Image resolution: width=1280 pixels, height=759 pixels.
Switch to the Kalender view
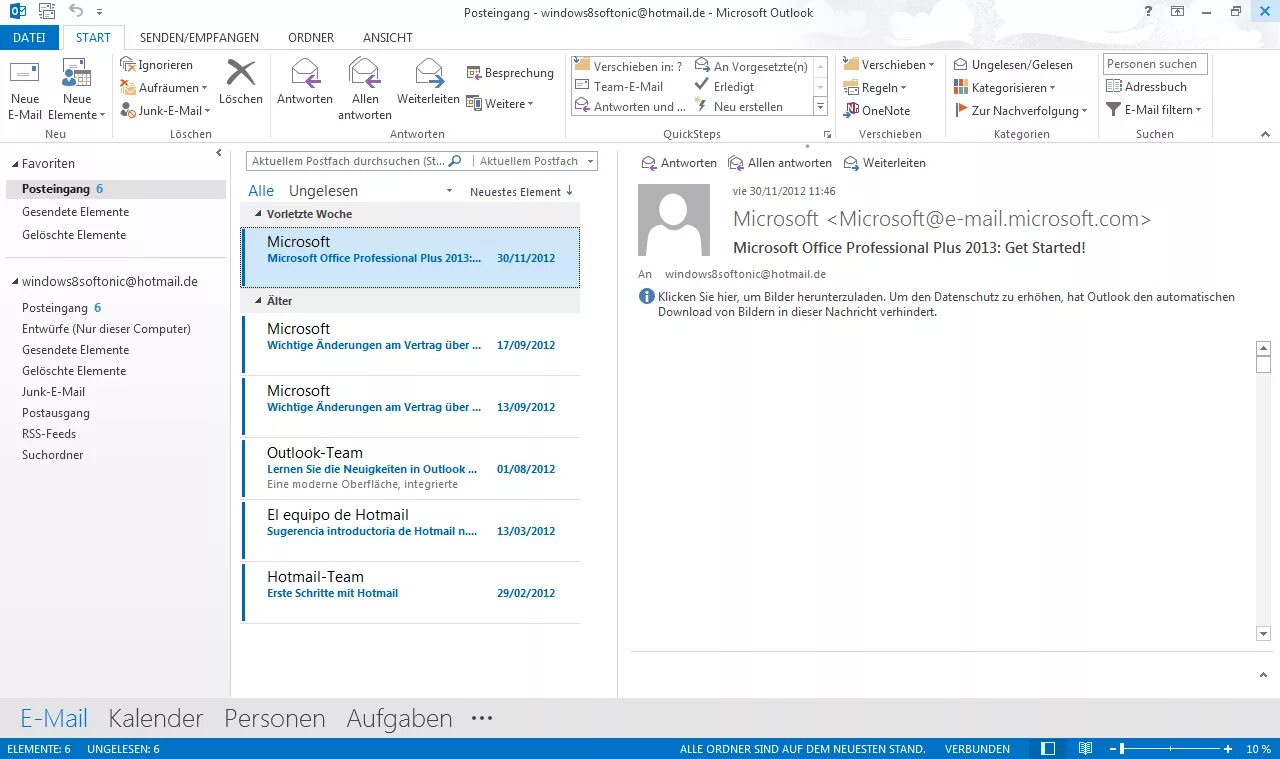(156, 718)
